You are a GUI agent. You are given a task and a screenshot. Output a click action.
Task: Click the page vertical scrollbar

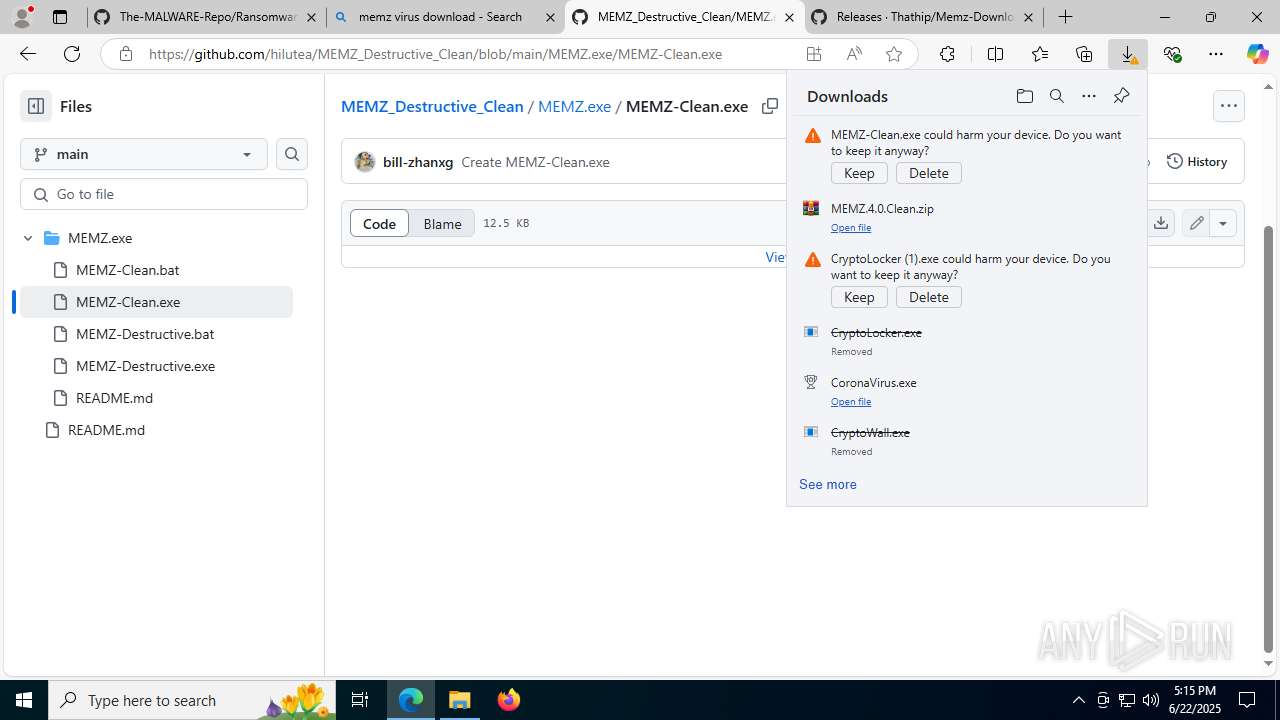[x=1269, y=439]
